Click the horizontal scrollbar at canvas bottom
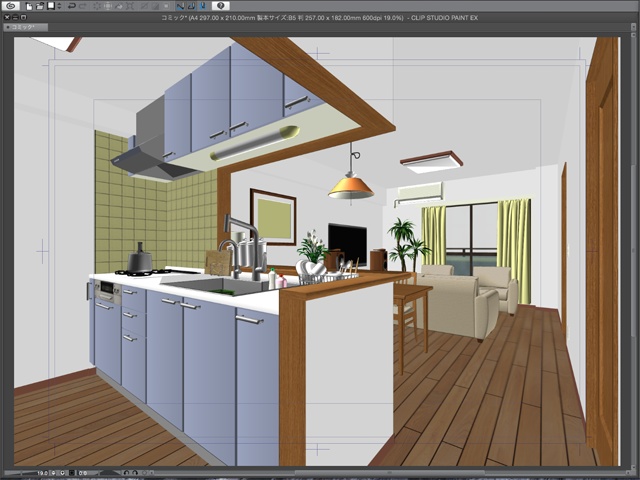Viewport: 640px width, 480px height. (x=388, y=473)
